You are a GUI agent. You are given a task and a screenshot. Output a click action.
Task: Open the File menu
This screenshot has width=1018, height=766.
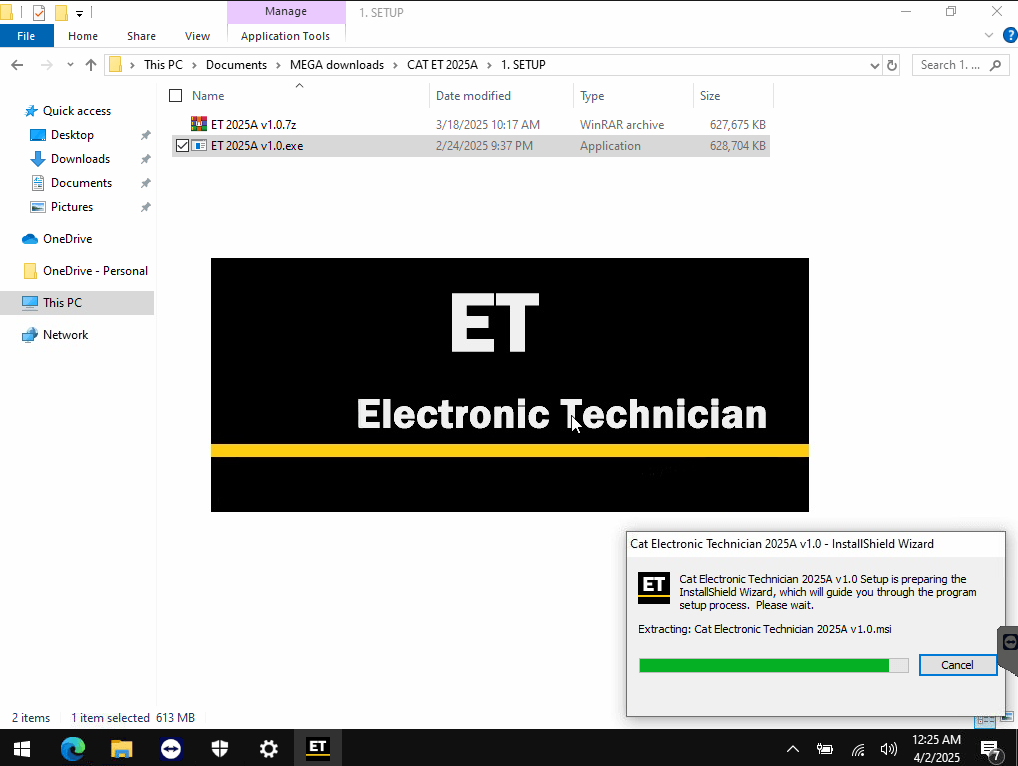point(27,36)
